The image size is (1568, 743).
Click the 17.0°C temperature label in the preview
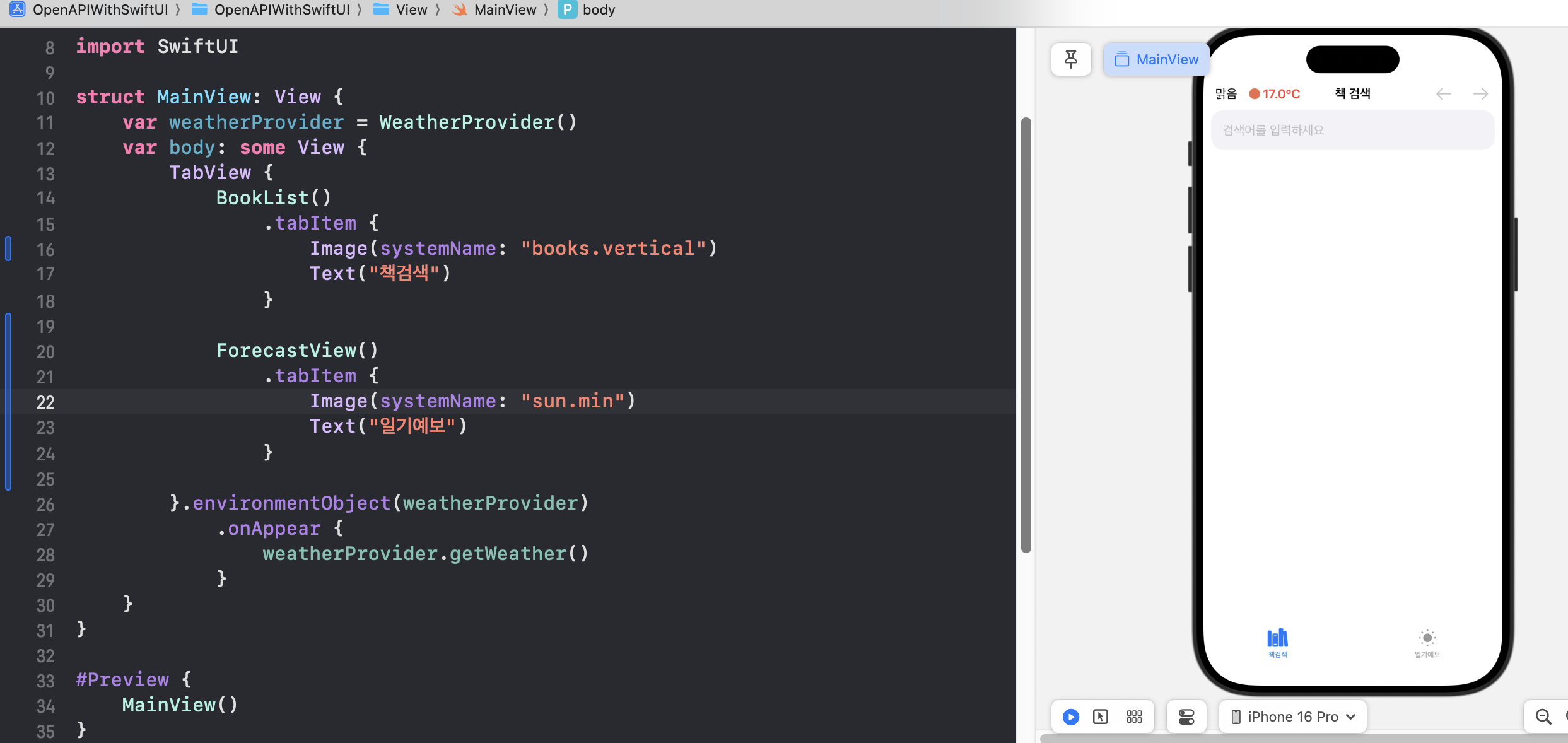[1280, 94]
